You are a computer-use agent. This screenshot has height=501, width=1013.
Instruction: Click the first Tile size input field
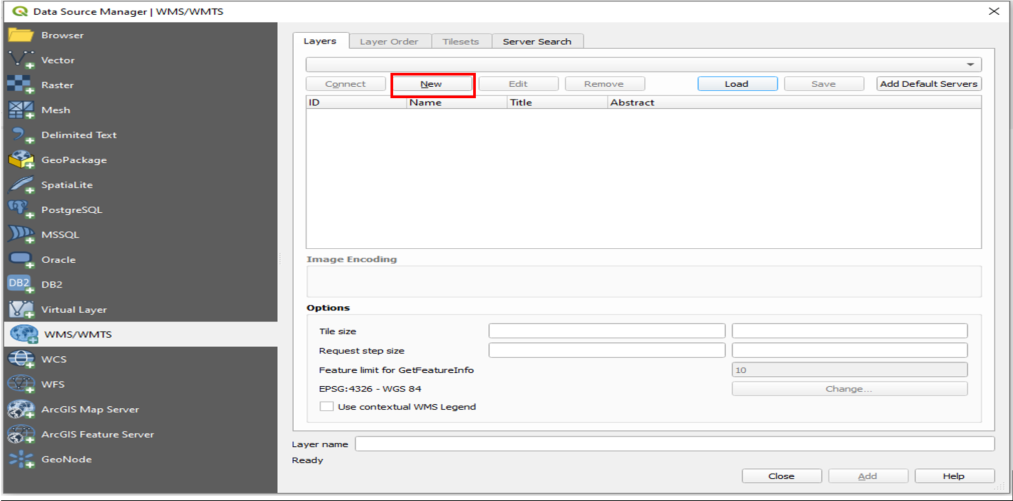(x=607, y=331)
